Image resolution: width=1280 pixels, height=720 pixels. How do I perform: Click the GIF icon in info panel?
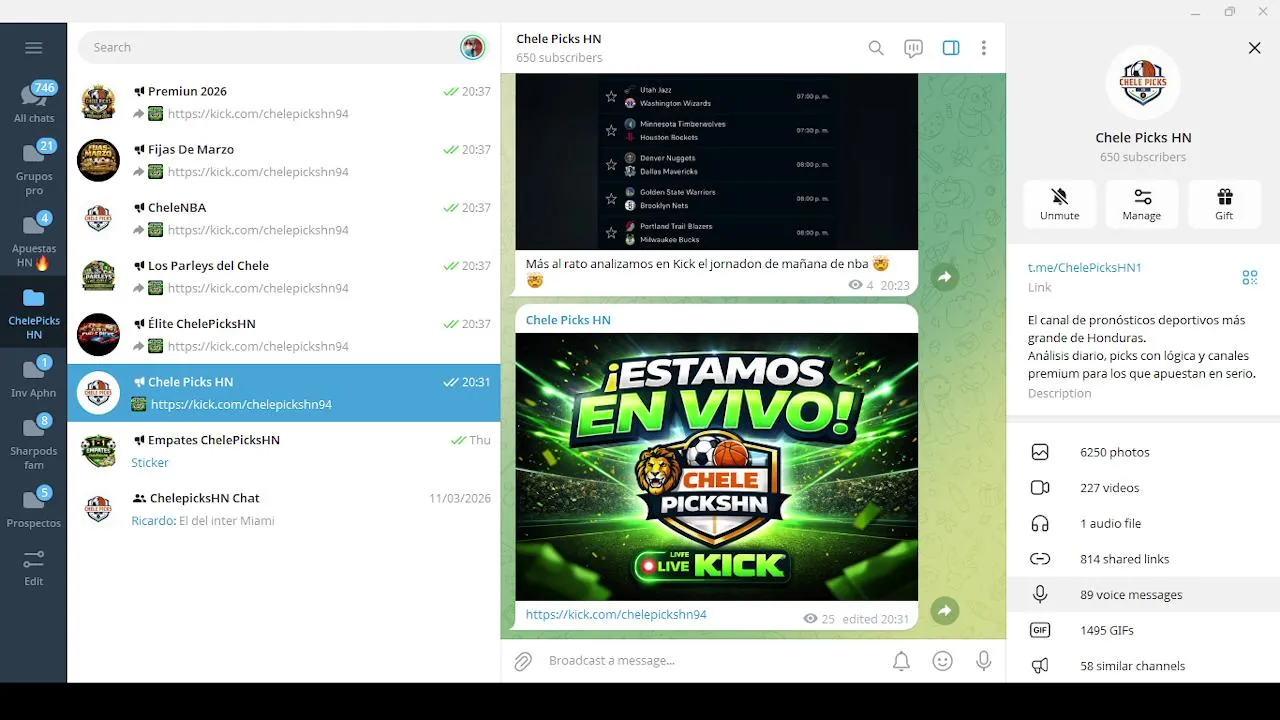[1040, 631]
